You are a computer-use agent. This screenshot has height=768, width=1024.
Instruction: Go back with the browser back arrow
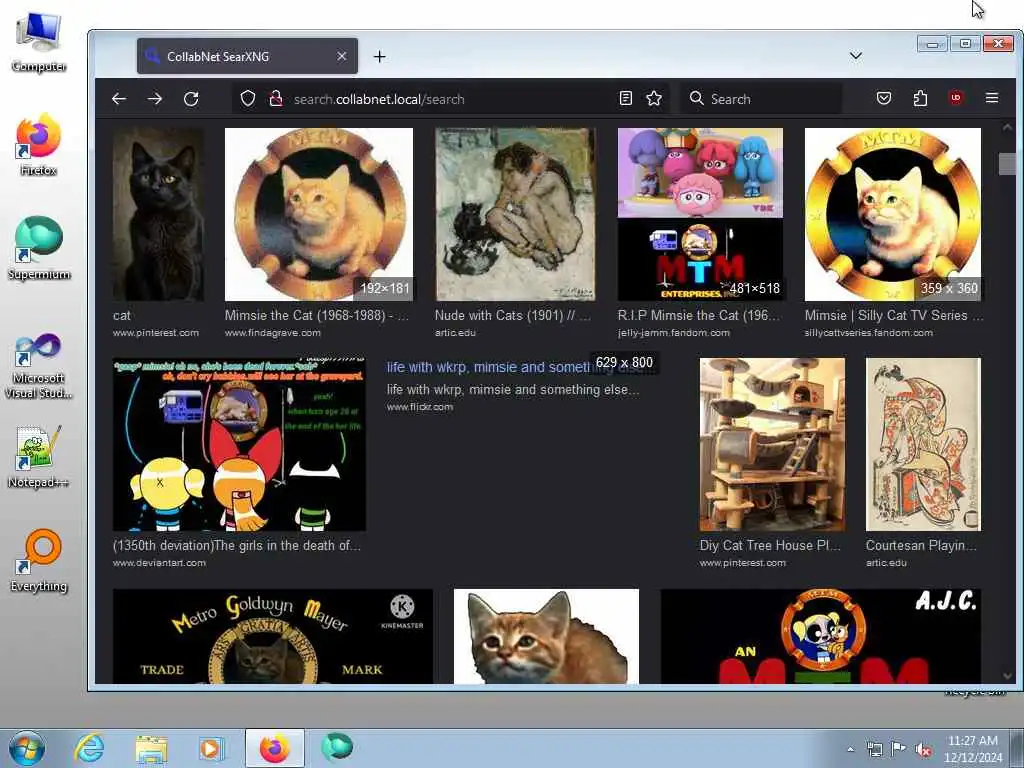tap(119, 99)
